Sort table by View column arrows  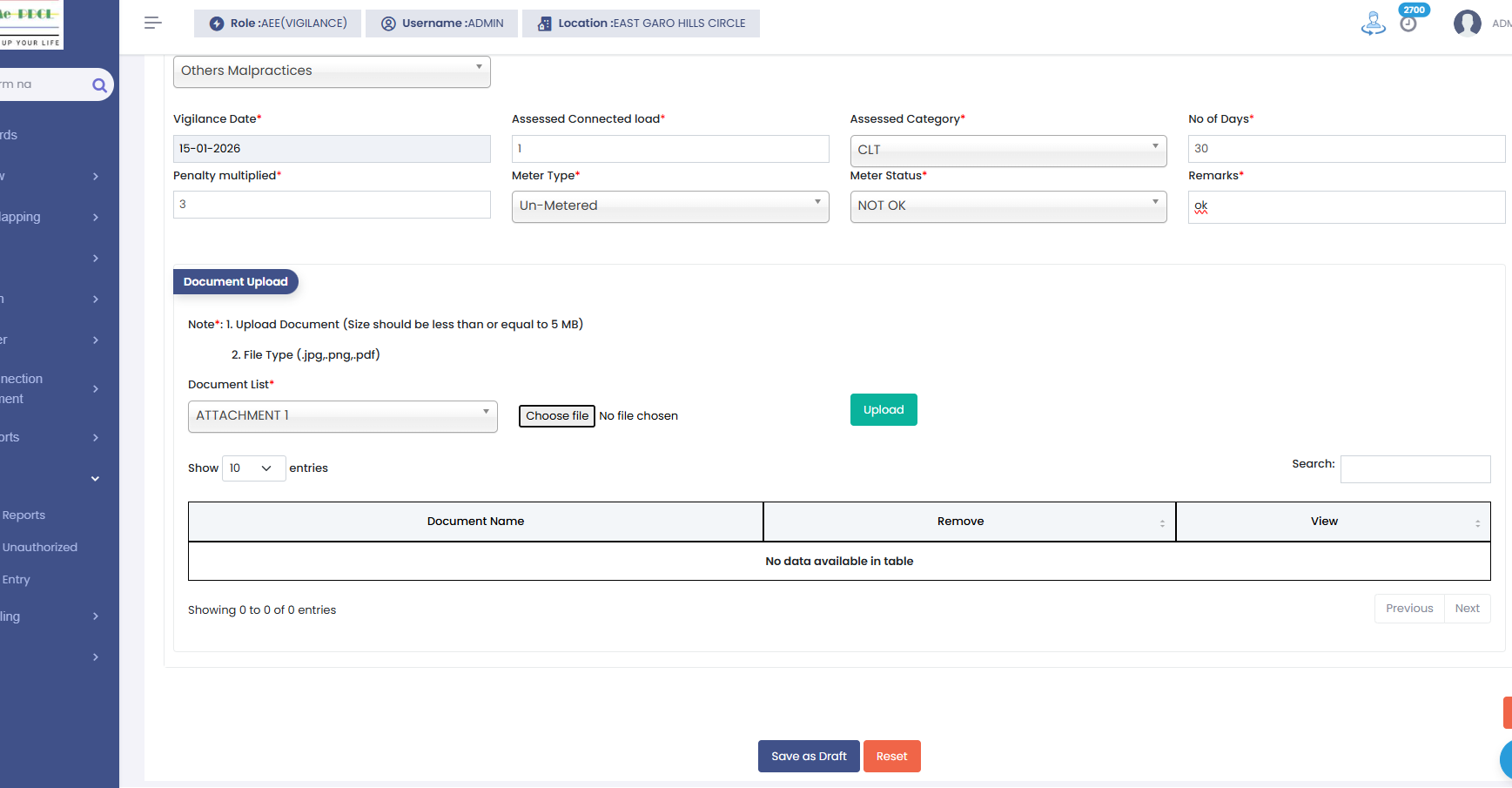pos(1477,522)
